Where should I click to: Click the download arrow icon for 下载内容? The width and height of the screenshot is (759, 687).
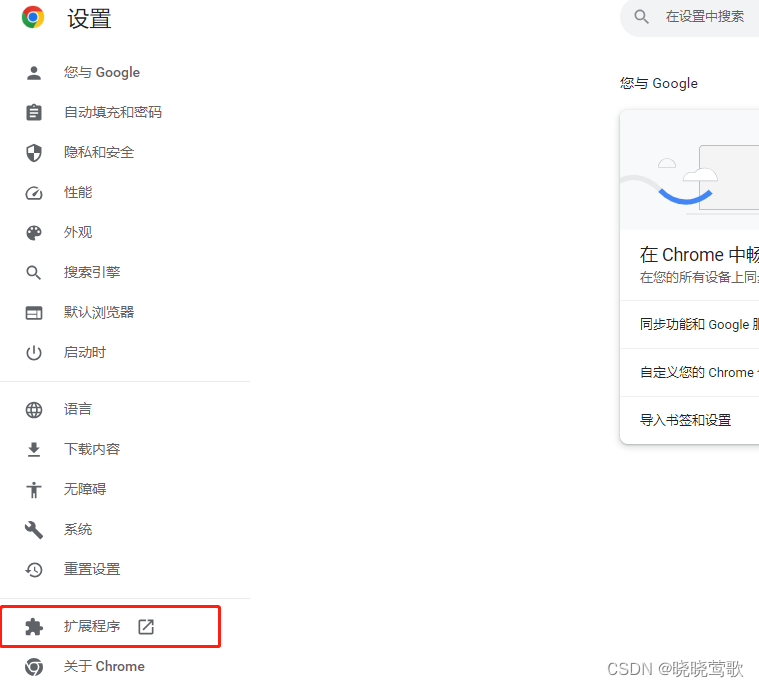(34, 450)
